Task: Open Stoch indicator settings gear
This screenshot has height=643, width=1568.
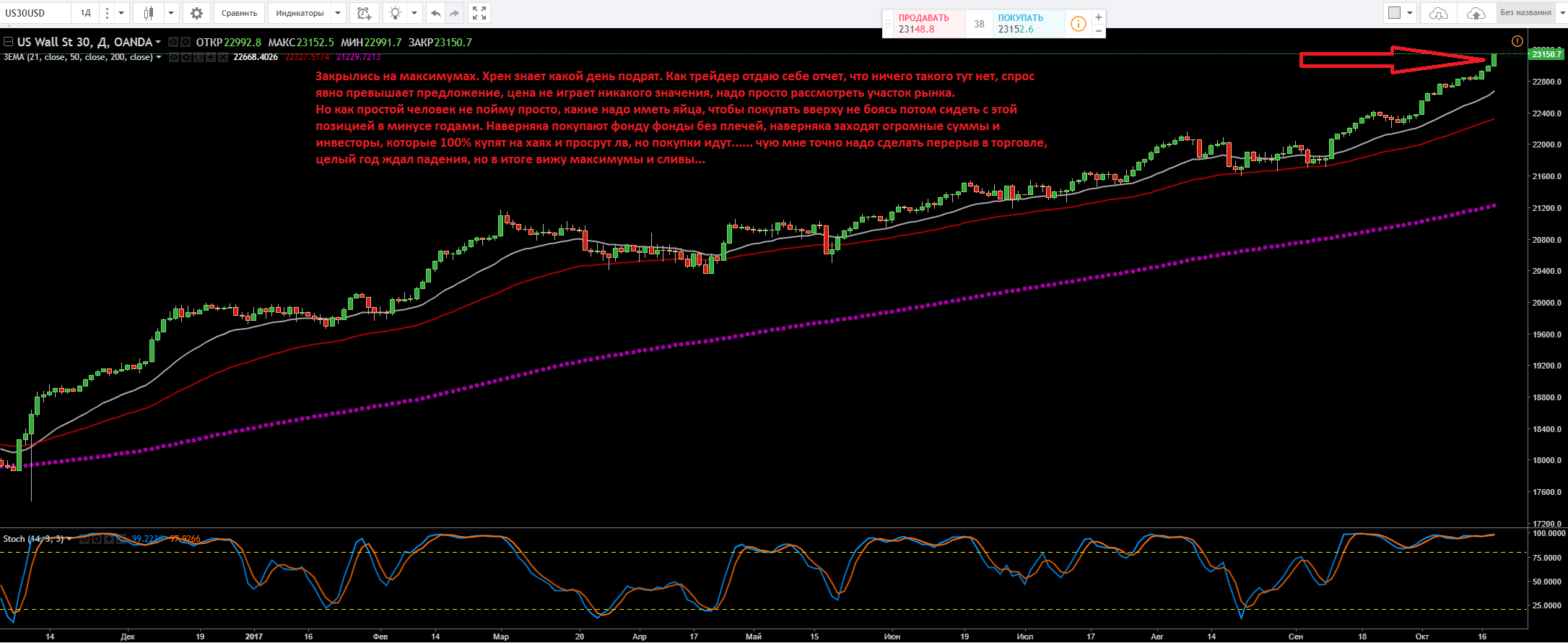Action: (97, 539)
